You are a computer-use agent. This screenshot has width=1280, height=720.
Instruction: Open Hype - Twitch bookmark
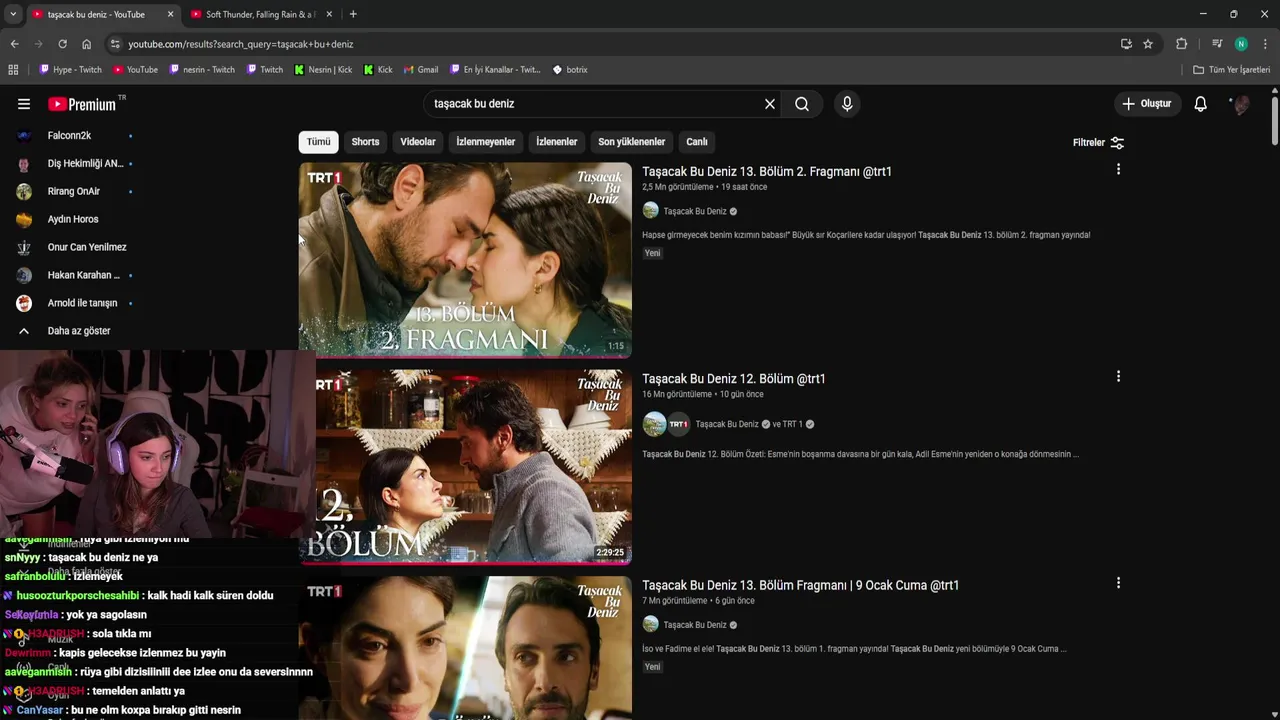(x=70, y=70)
